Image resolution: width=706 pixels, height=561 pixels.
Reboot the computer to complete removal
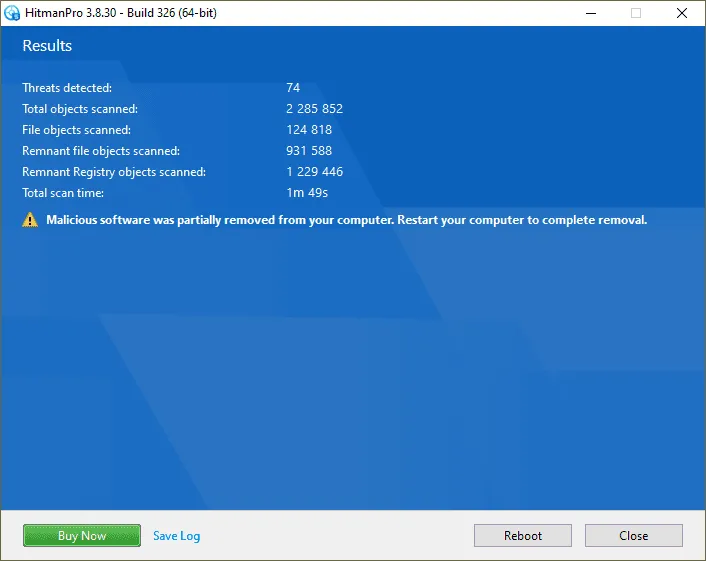tap(523, 535)
